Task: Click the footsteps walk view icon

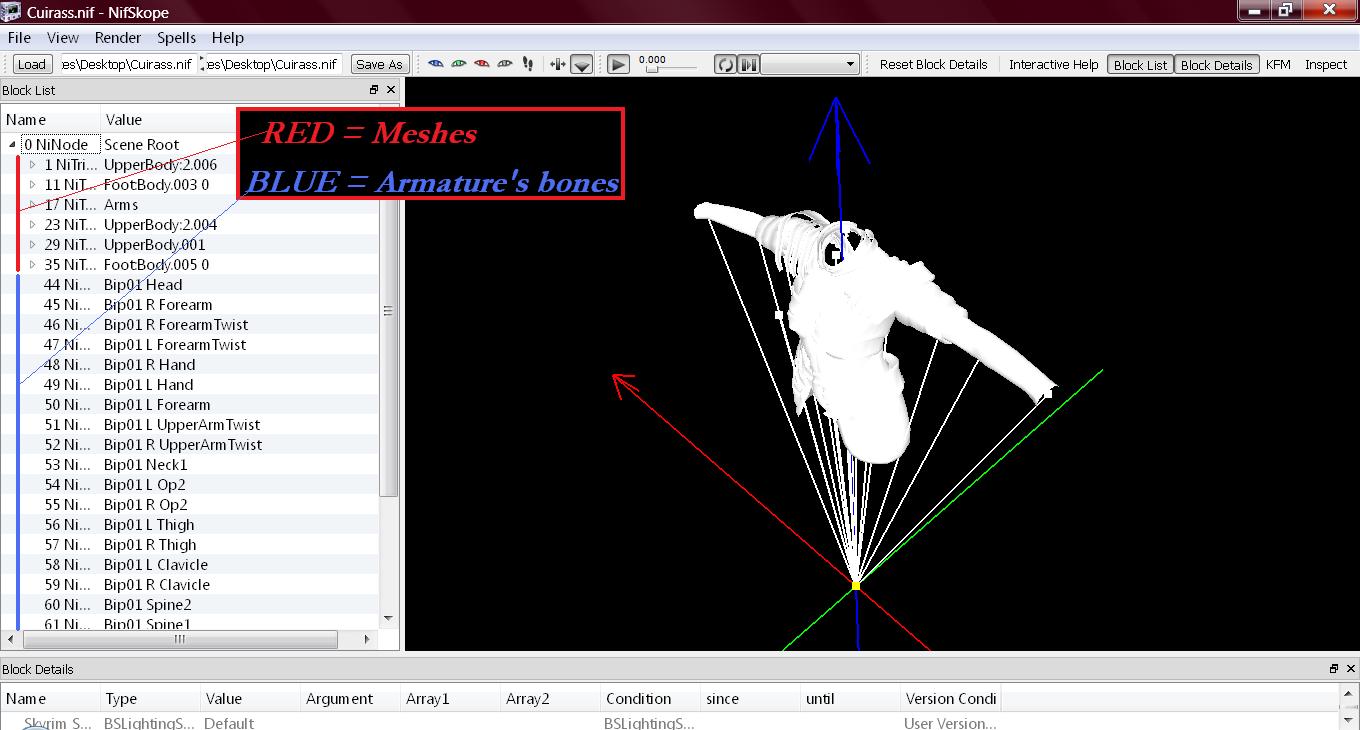Action: [528, 64]
